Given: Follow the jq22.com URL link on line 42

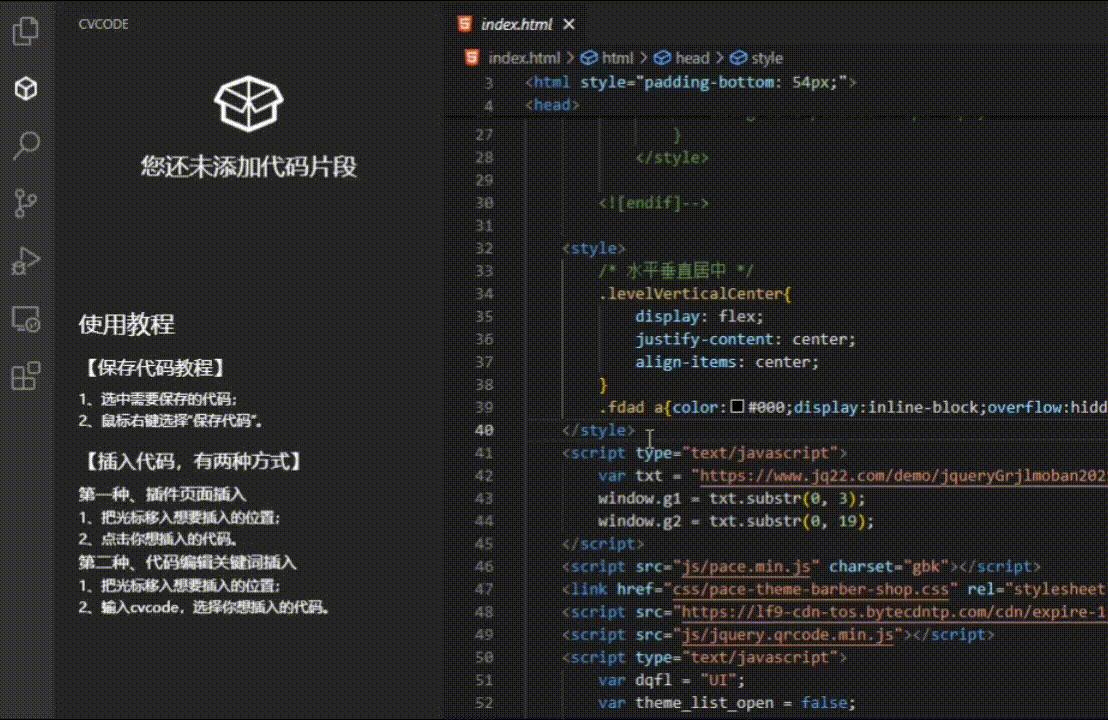Looking at the screenshot, I should (x=903, y=476).
